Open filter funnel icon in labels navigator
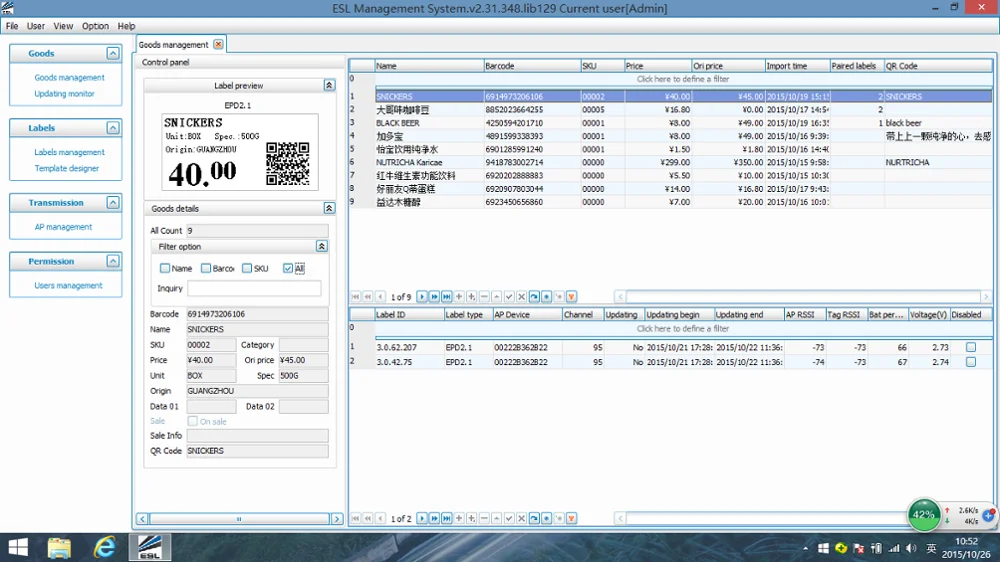1000x562 pixels. [x=571, y=519]
